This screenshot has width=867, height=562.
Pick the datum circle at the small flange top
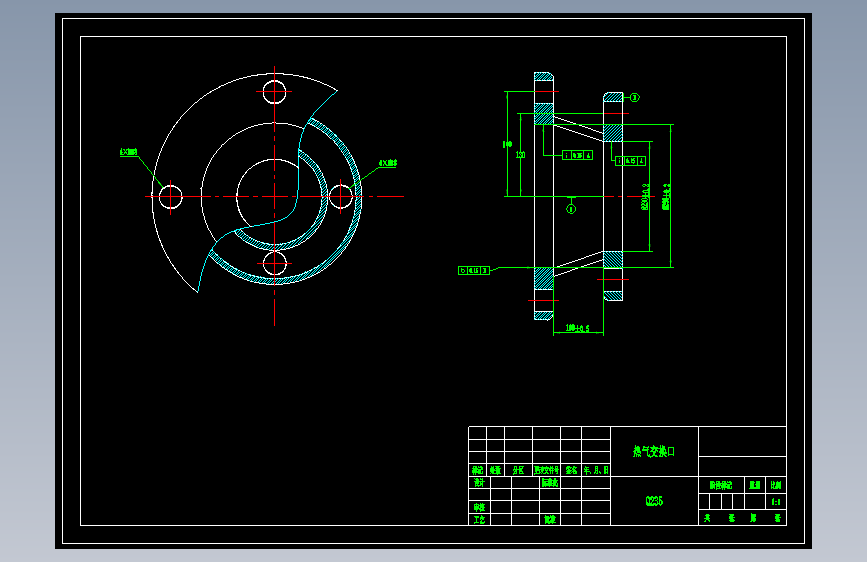point(635,98)
